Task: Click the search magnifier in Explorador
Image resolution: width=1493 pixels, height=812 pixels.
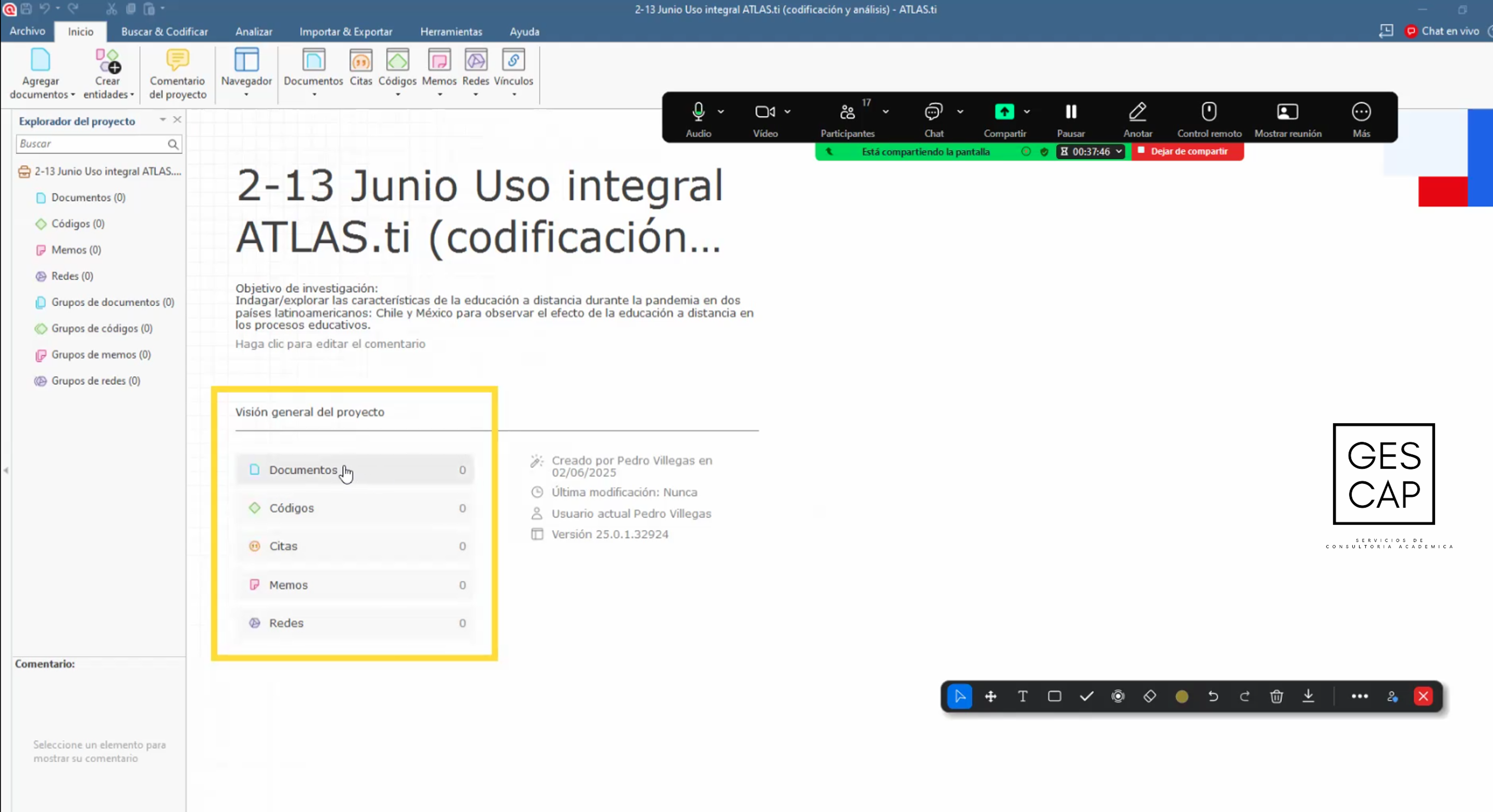Action: [x=173, y=144]
